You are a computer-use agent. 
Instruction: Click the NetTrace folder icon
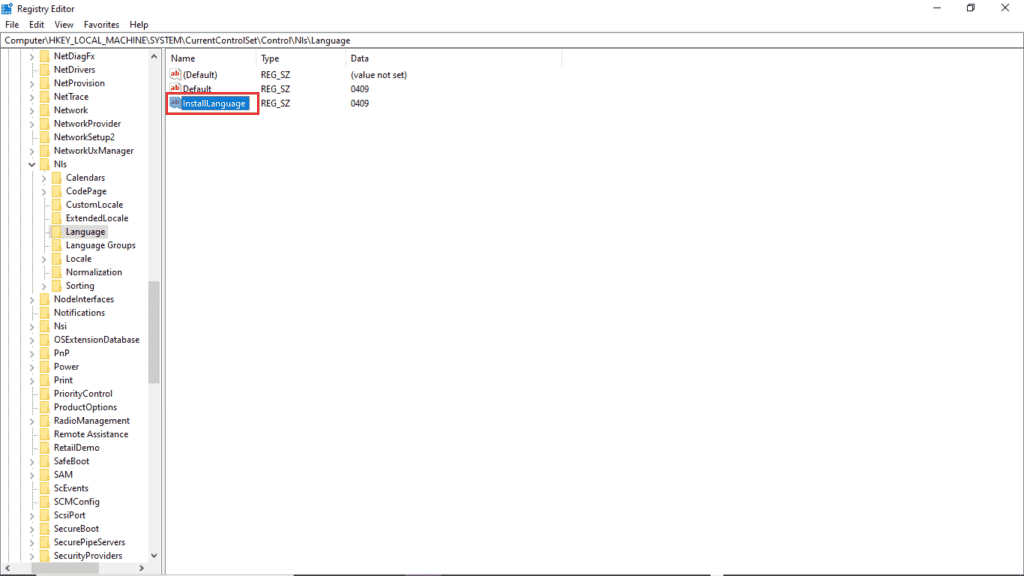coord(44,97)
